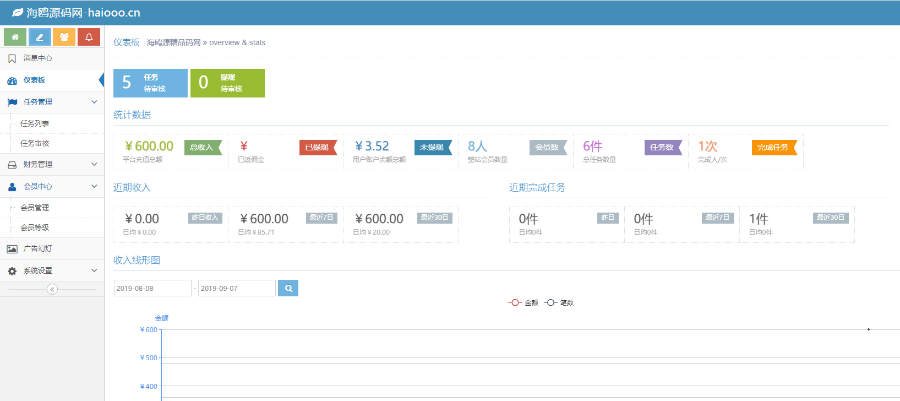Click the start date field 2019-08-08
900x401 pixels.
[152, 289]
